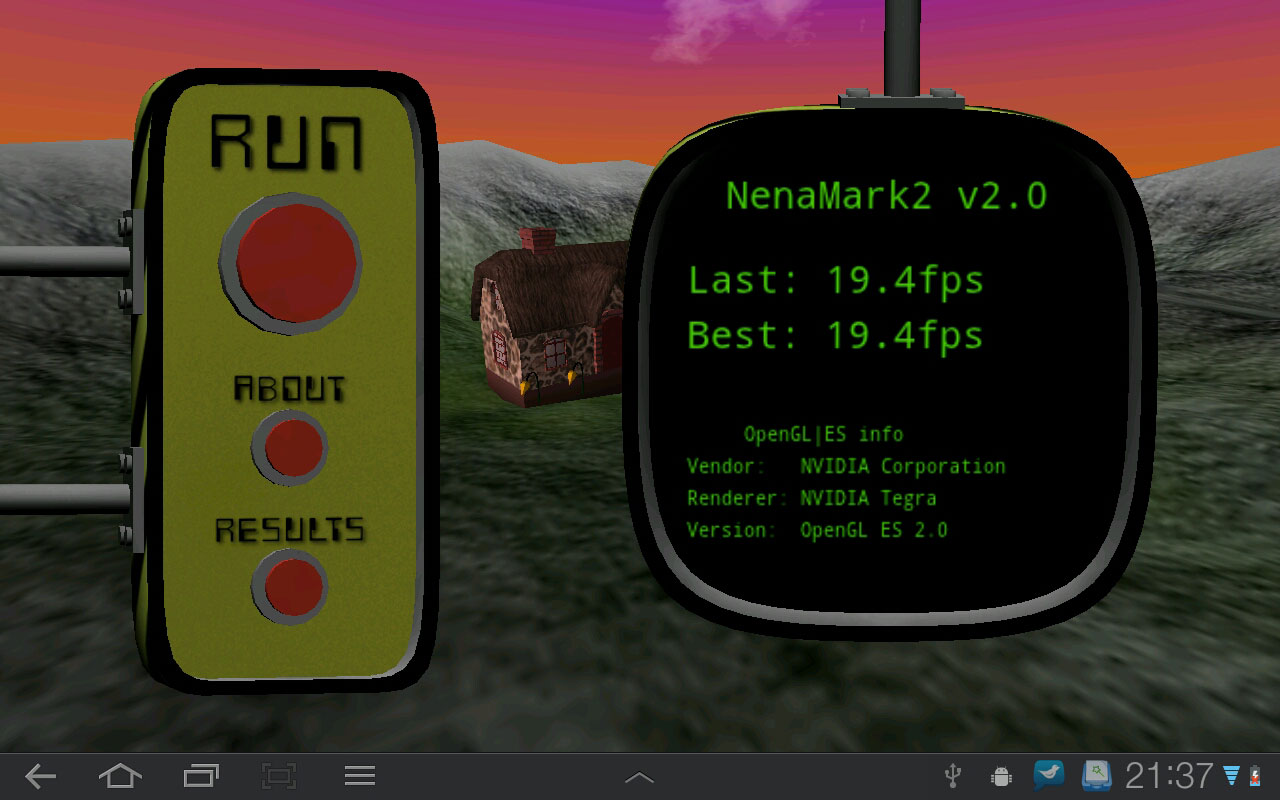Image resolution: width=1280 pixels, height=800 pixels.
Task: Open the Recent Apps icon
Action: (201, 776)
